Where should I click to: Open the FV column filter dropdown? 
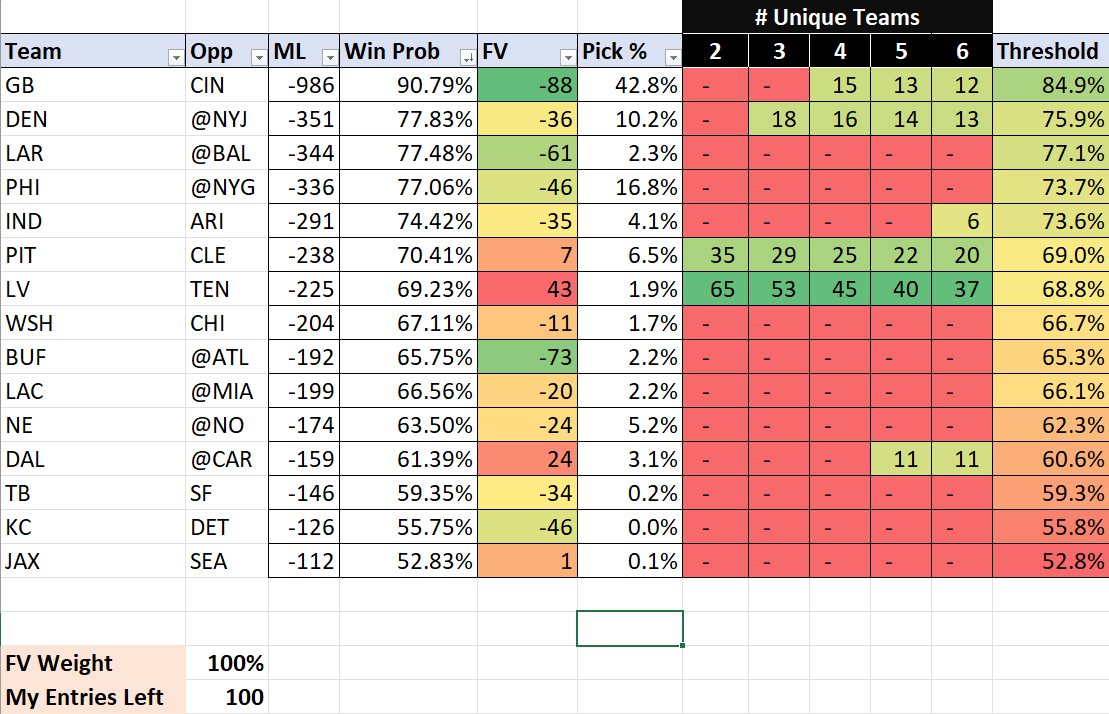coord(566,55)
